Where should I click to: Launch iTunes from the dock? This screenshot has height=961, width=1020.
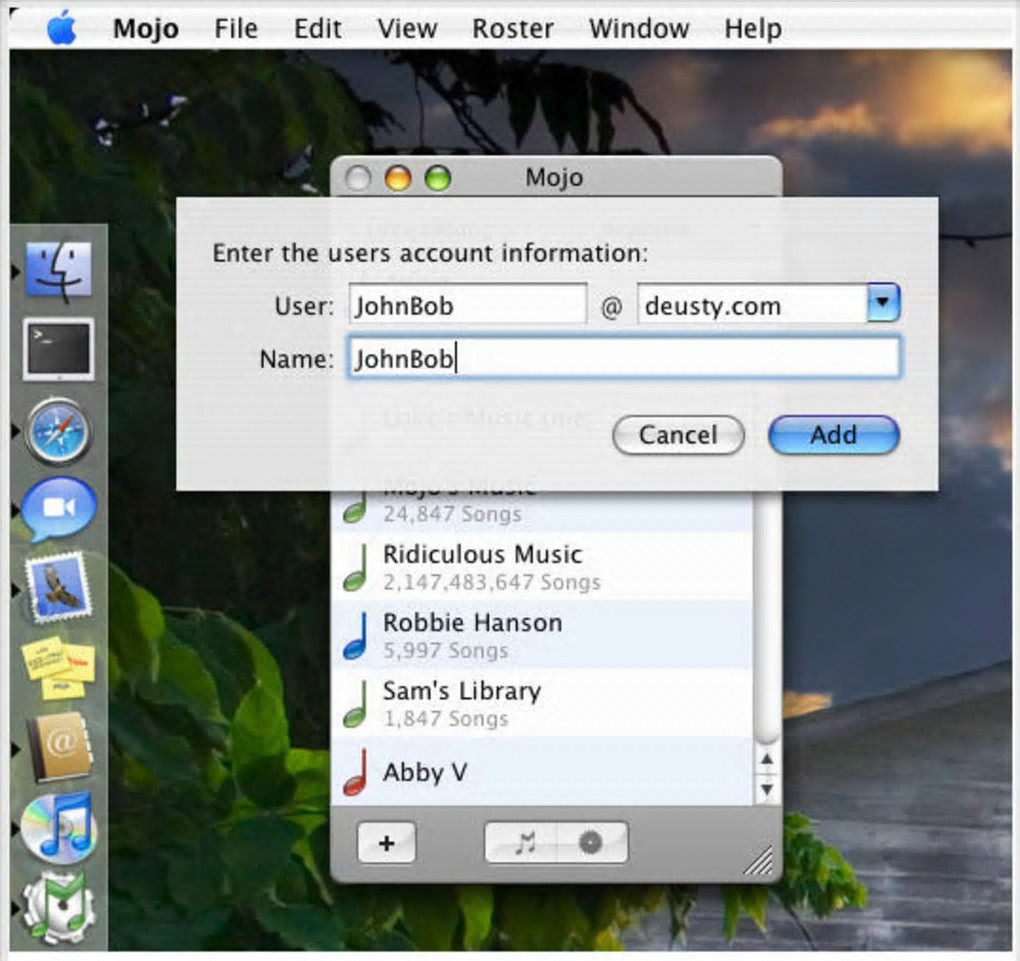(59, 826)
